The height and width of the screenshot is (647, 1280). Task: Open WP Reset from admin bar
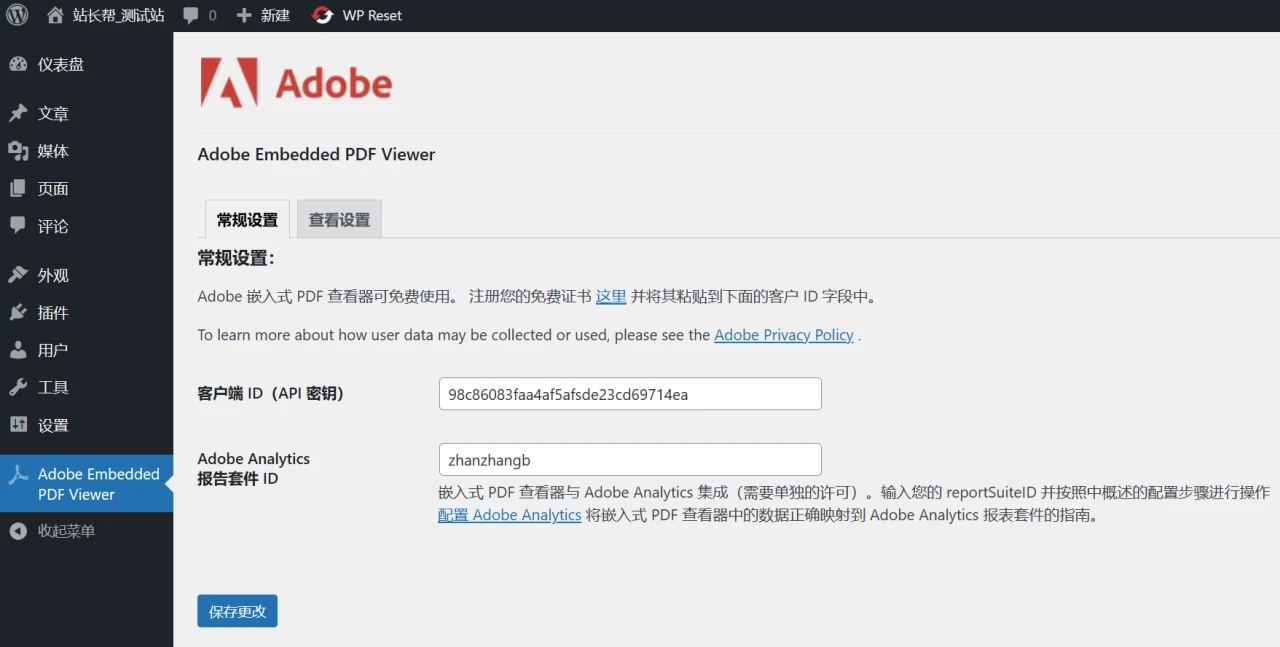(x=357, y=15)
